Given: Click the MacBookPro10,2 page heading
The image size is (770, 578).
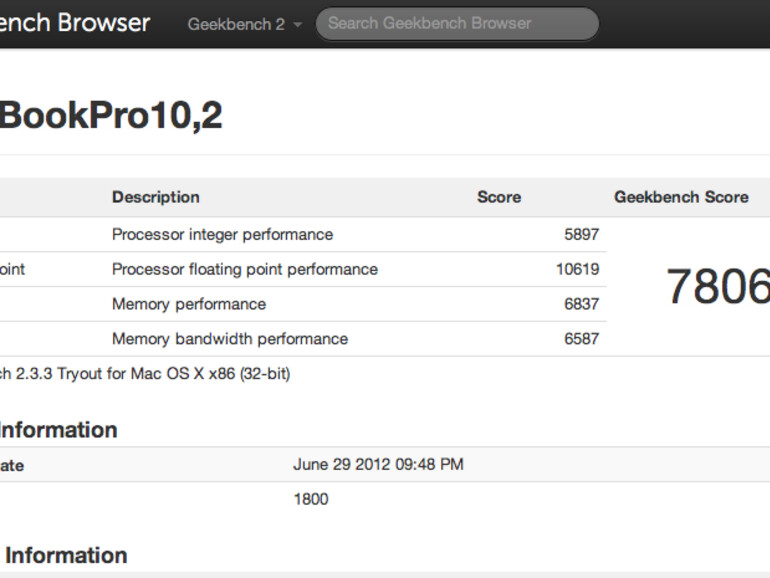Looking at the screenshot, I should pyautogui.click(x=110, y=116).
